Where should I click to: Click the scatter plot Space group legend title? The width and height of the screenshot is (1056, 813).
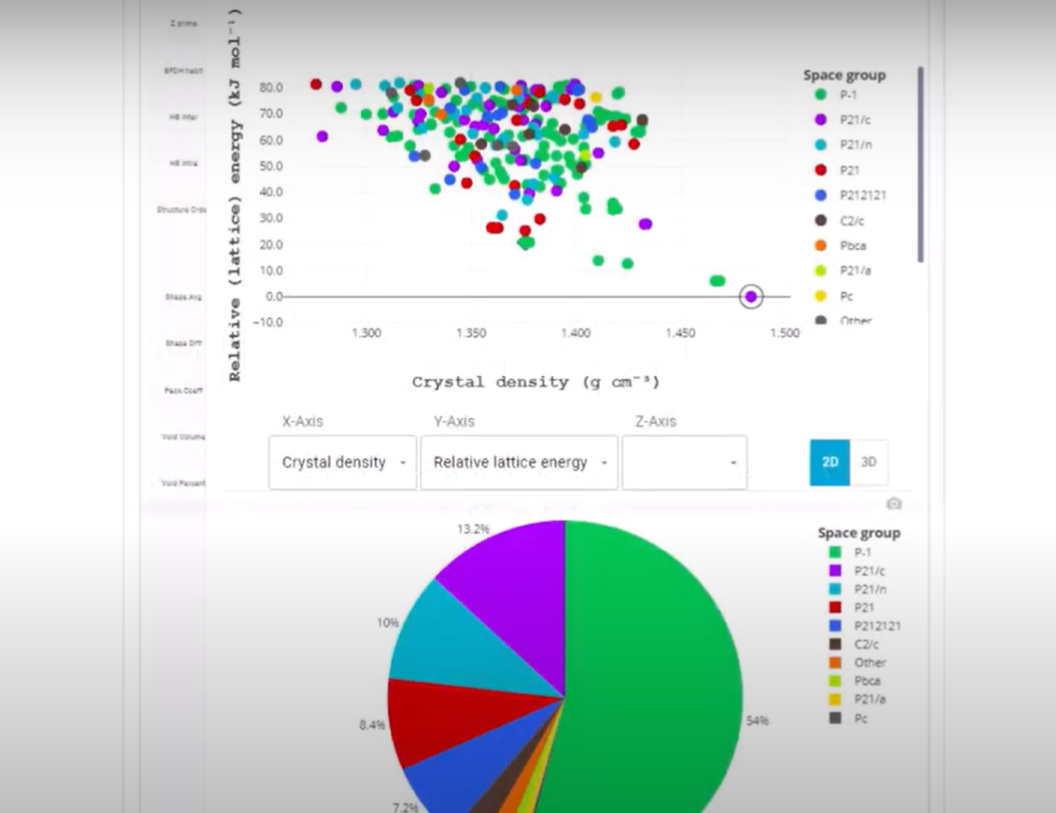point(844,75)
